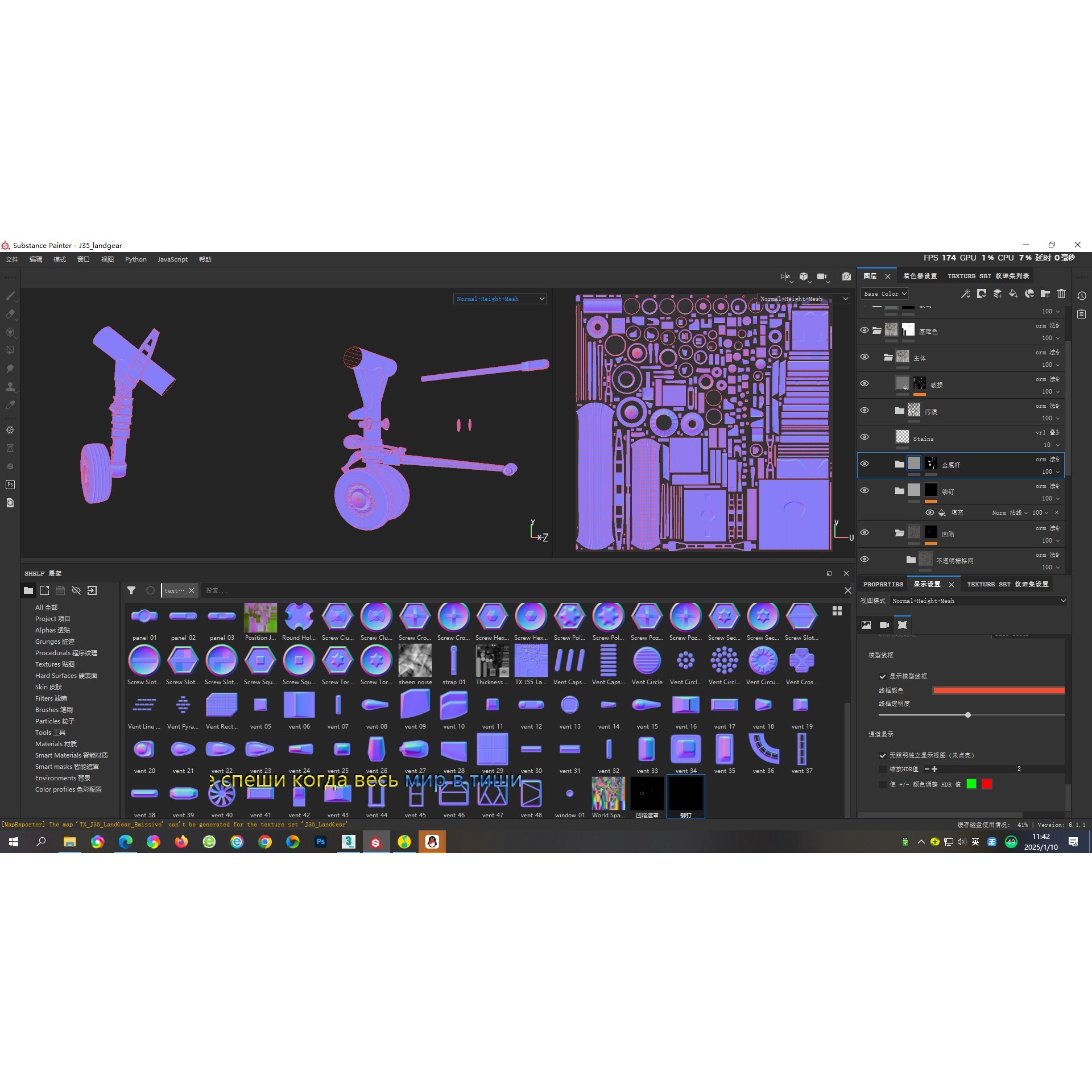The height and width of the screenshot is (1092, 1092).
Task: Open the Python menu
Action: [135, 259]
